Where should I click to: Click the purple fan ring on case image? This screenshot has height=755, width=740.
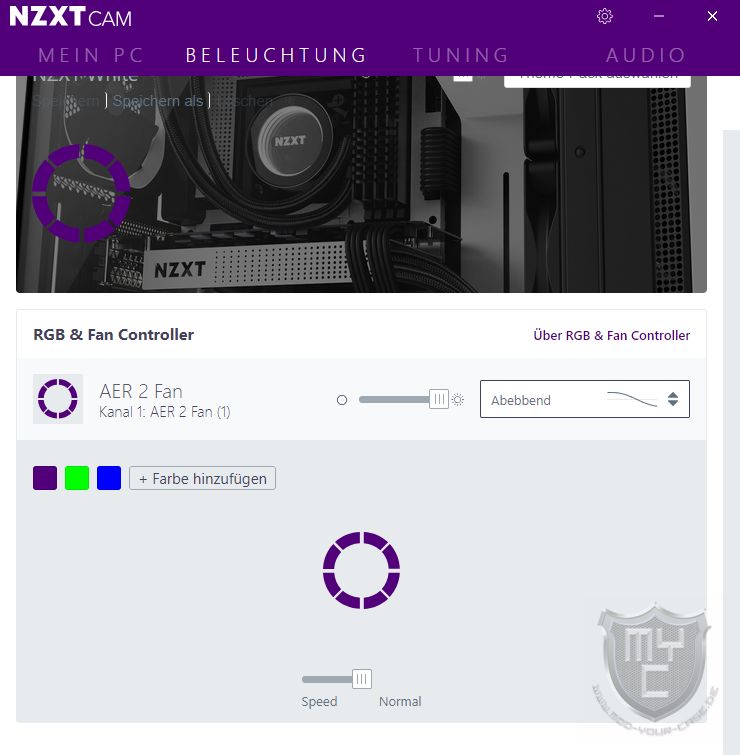click(81, 194)
